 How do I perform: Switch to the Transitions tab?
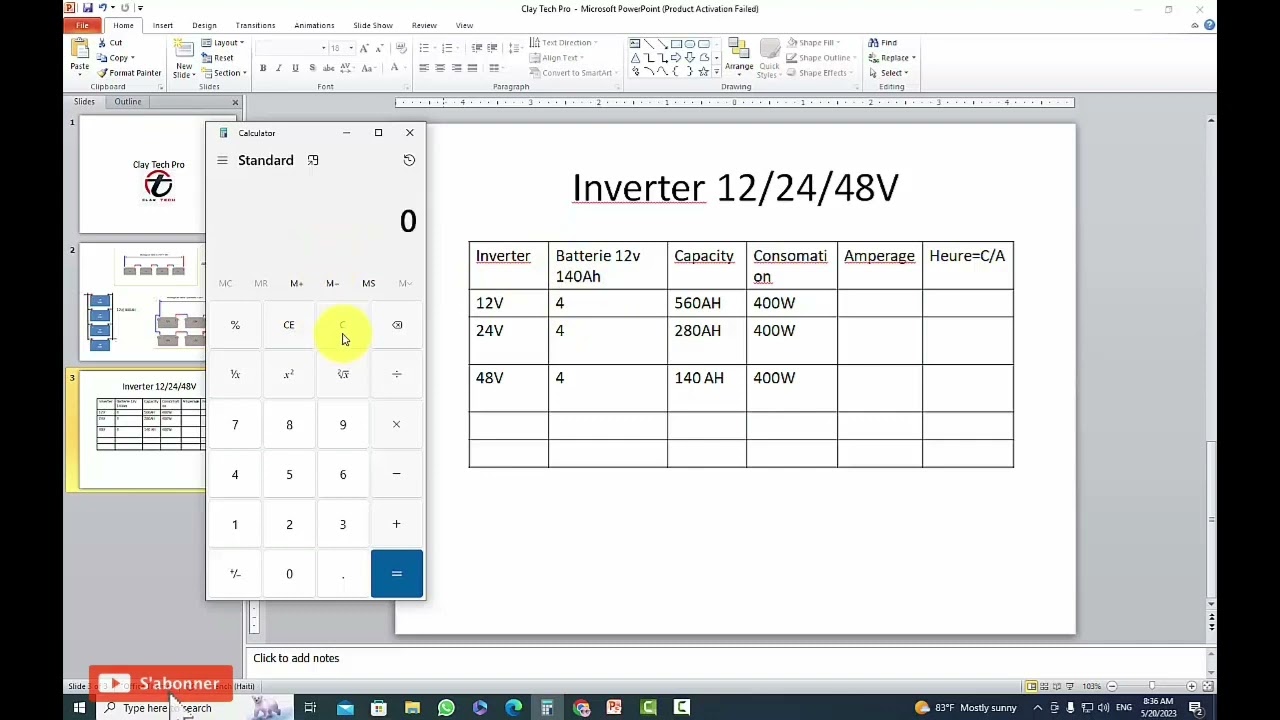255,25
